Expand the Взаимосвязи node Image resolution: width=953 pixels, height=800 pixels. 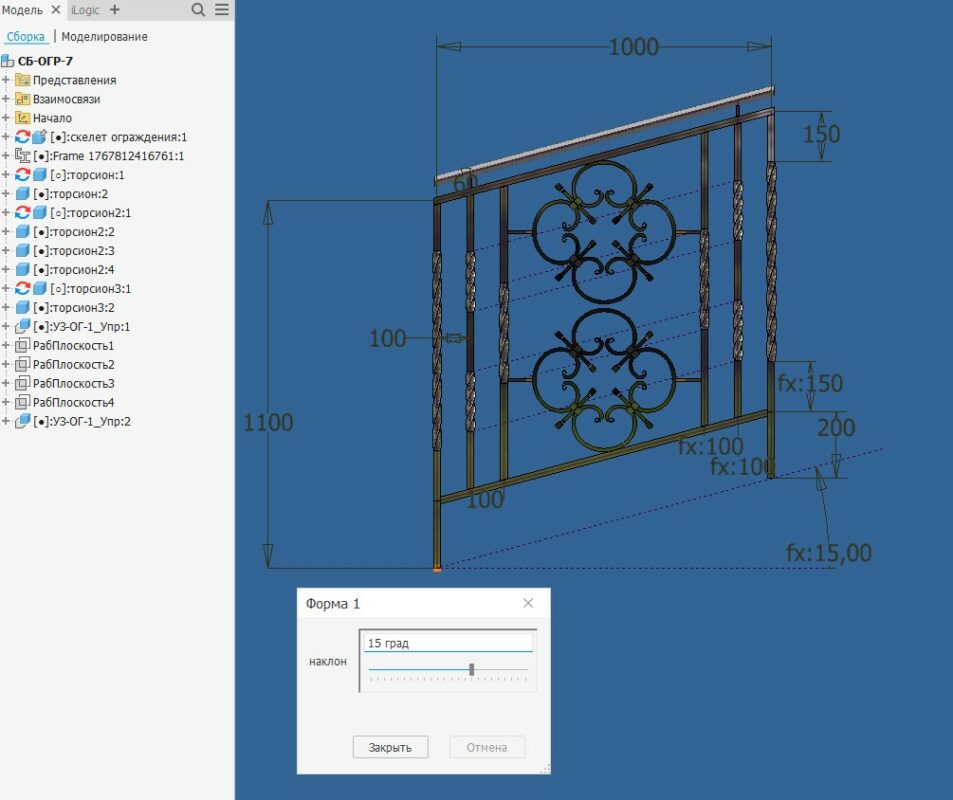coord(6,99)
